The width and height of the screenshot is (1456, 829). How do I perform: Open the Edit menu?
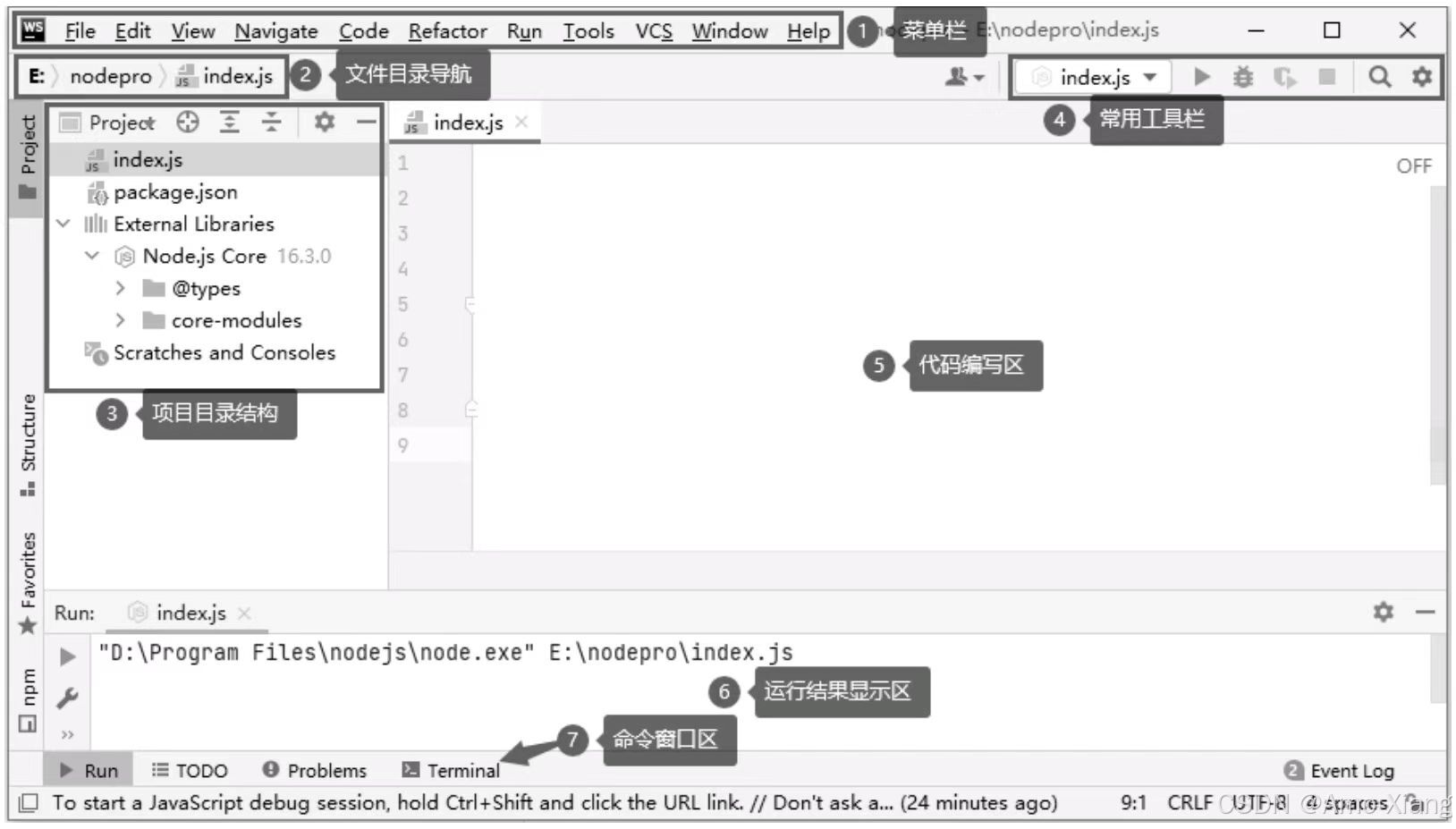pyautogui.click(x=132, y=31)
